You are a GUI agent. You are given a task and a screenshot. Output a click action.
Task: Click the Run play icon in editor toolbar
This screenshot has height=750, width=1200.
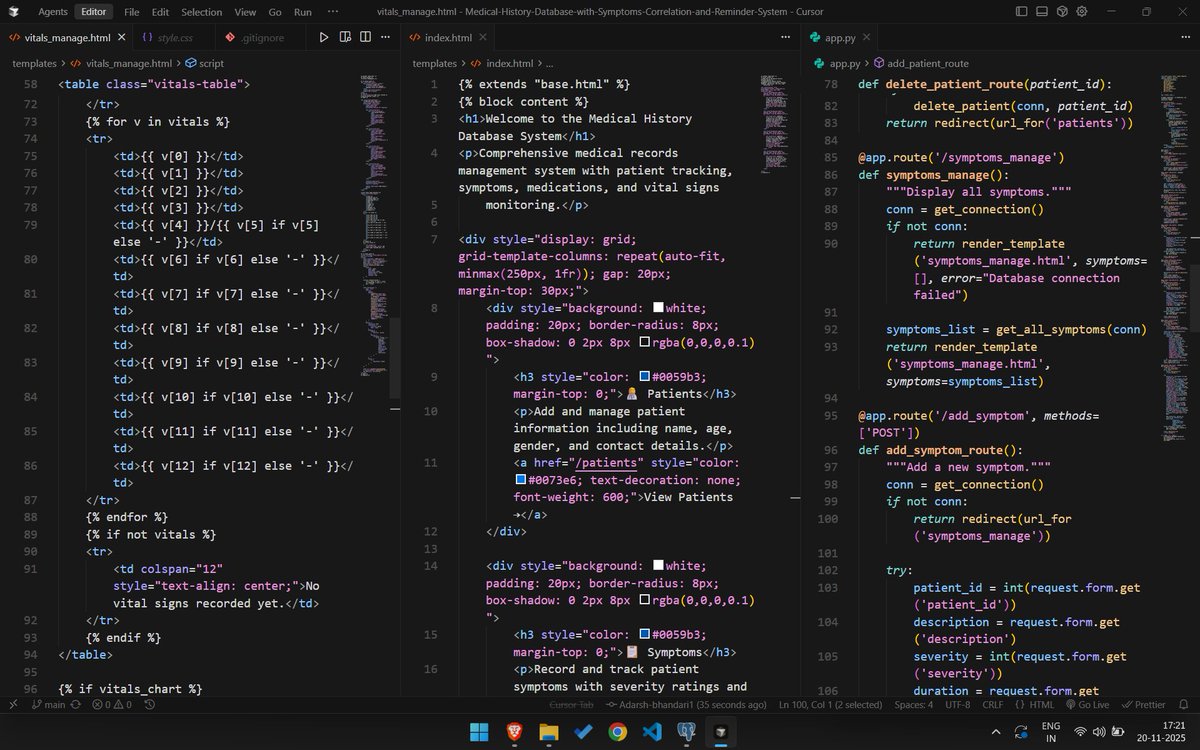tap(323, 37)
